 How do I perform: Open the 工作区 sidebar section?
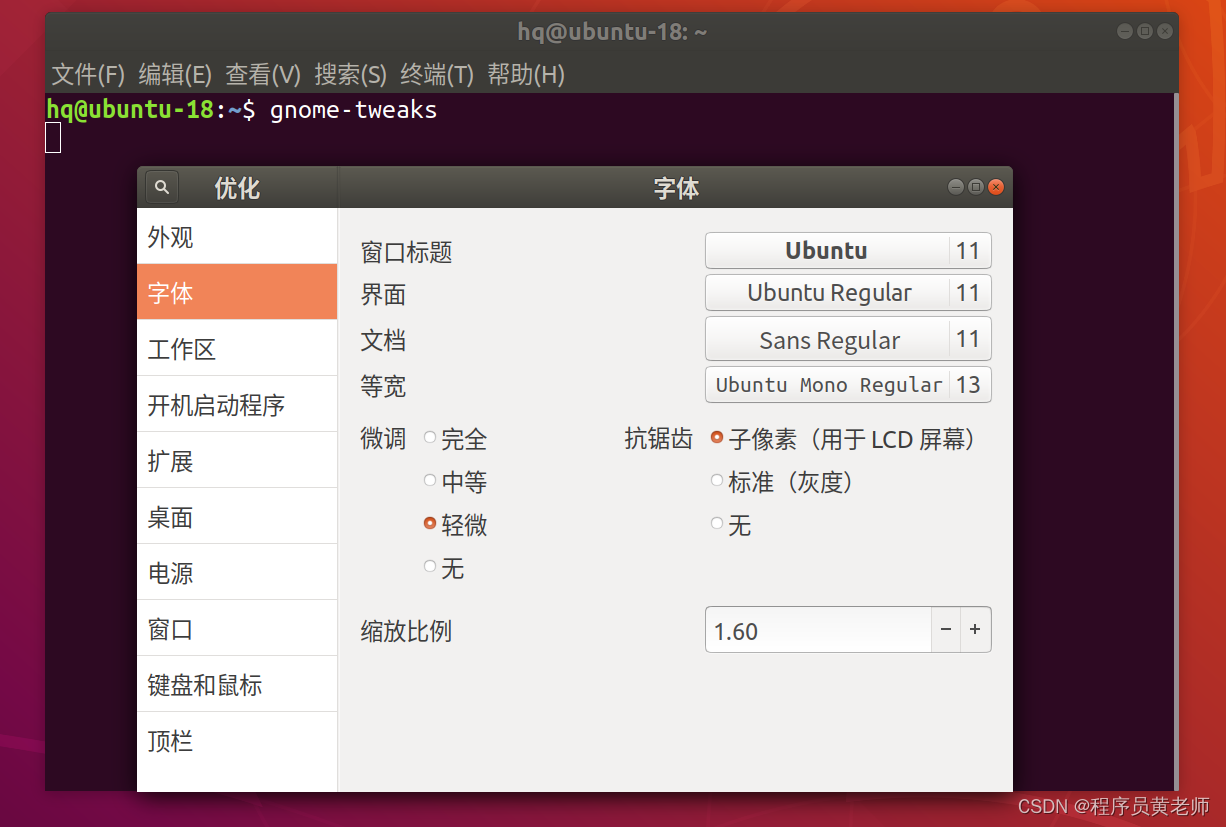(x=237, y=349)
